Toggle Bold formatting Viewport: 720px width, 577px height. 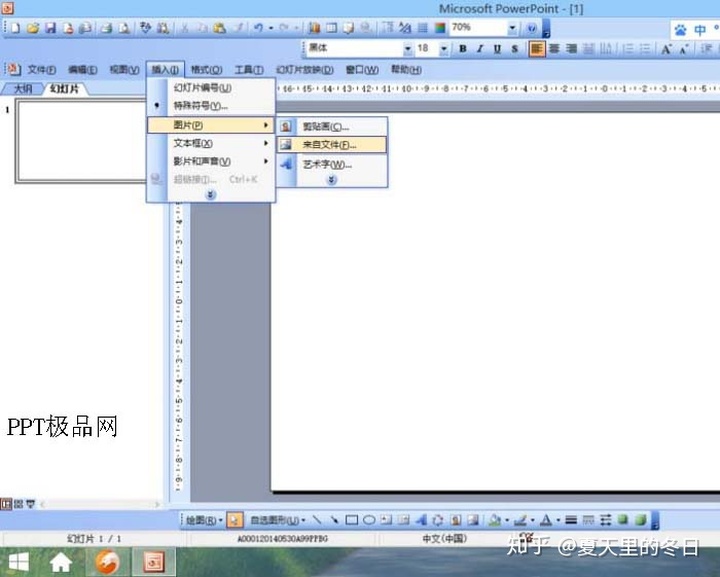[463, 49]
